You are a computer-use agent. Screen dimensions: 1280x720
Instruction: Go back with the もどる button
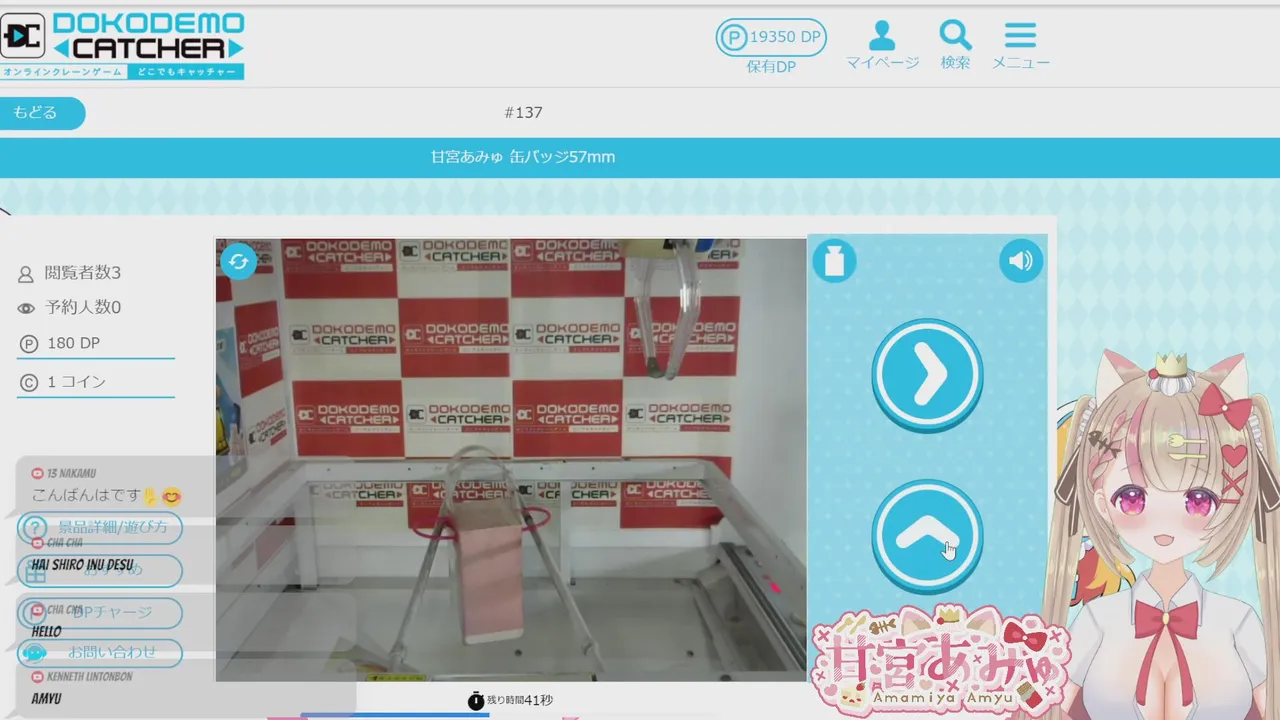point(42,113)
